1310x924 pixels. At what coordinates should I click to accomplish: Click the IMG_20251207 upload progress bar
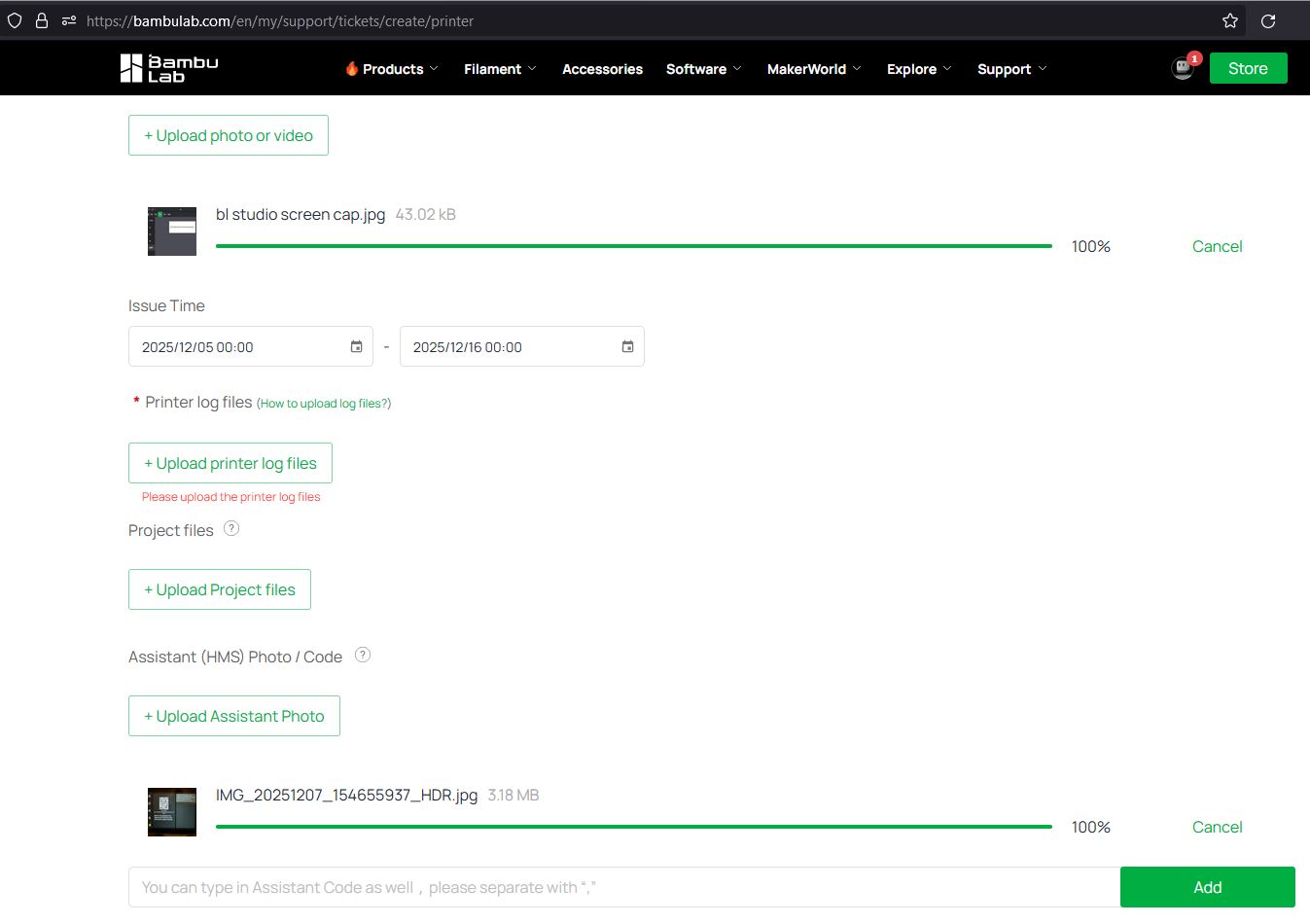633,827
